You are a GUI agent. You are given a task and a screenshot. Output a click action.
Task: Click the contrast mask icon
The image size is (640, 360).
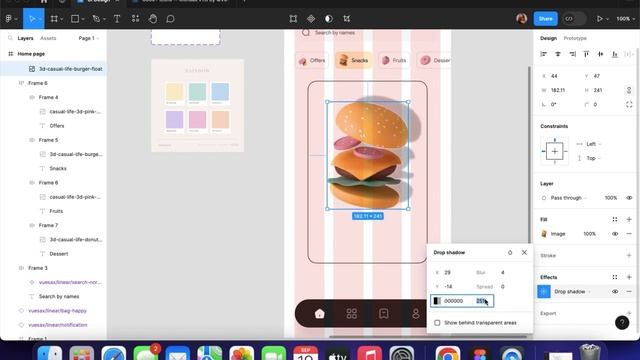tap(329, 19)
